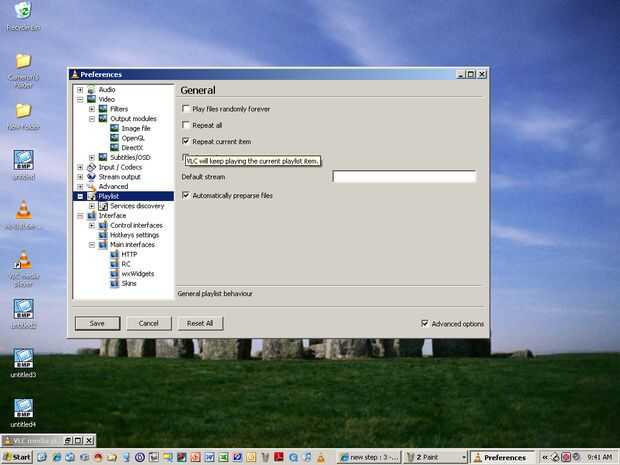Click the Cancel button
620x465 pixels.
click(x=149, y=323)
